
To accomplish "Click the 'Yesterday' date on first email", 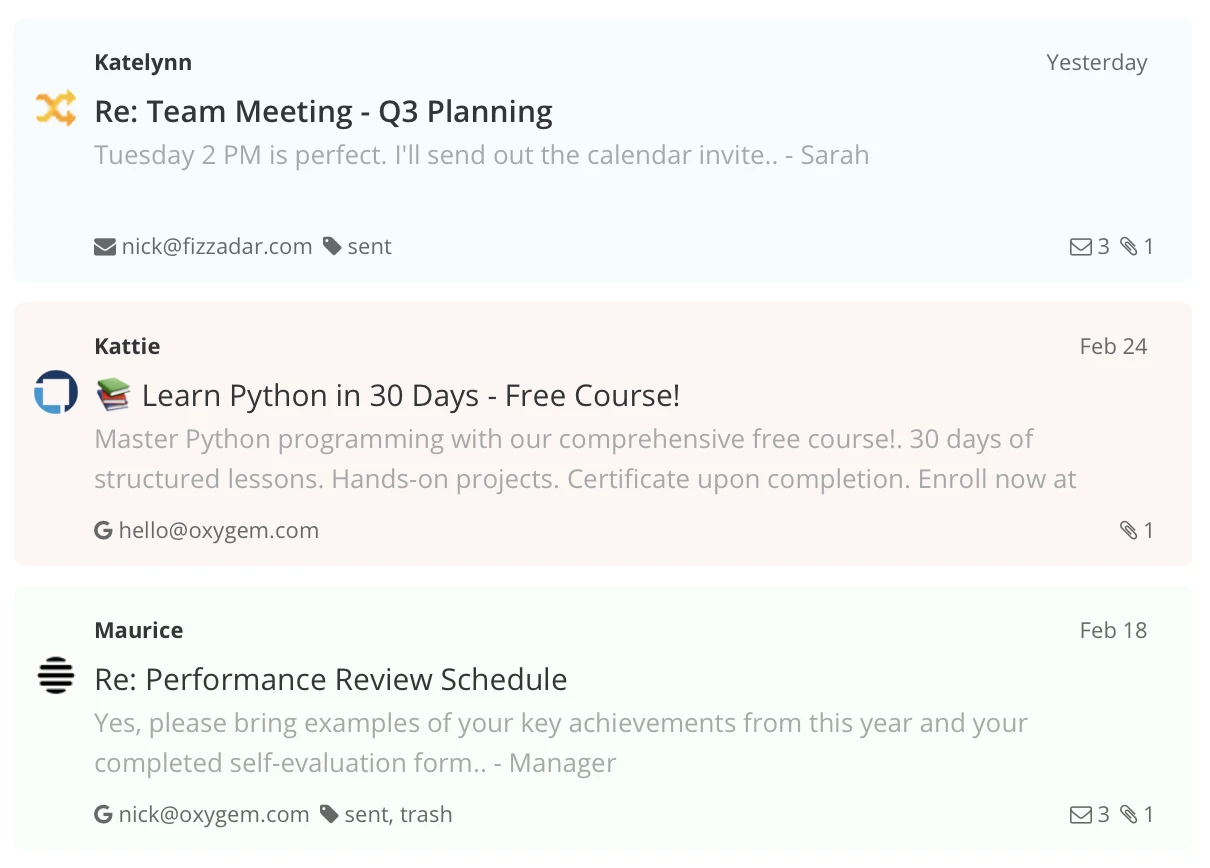I will 1096,62.
